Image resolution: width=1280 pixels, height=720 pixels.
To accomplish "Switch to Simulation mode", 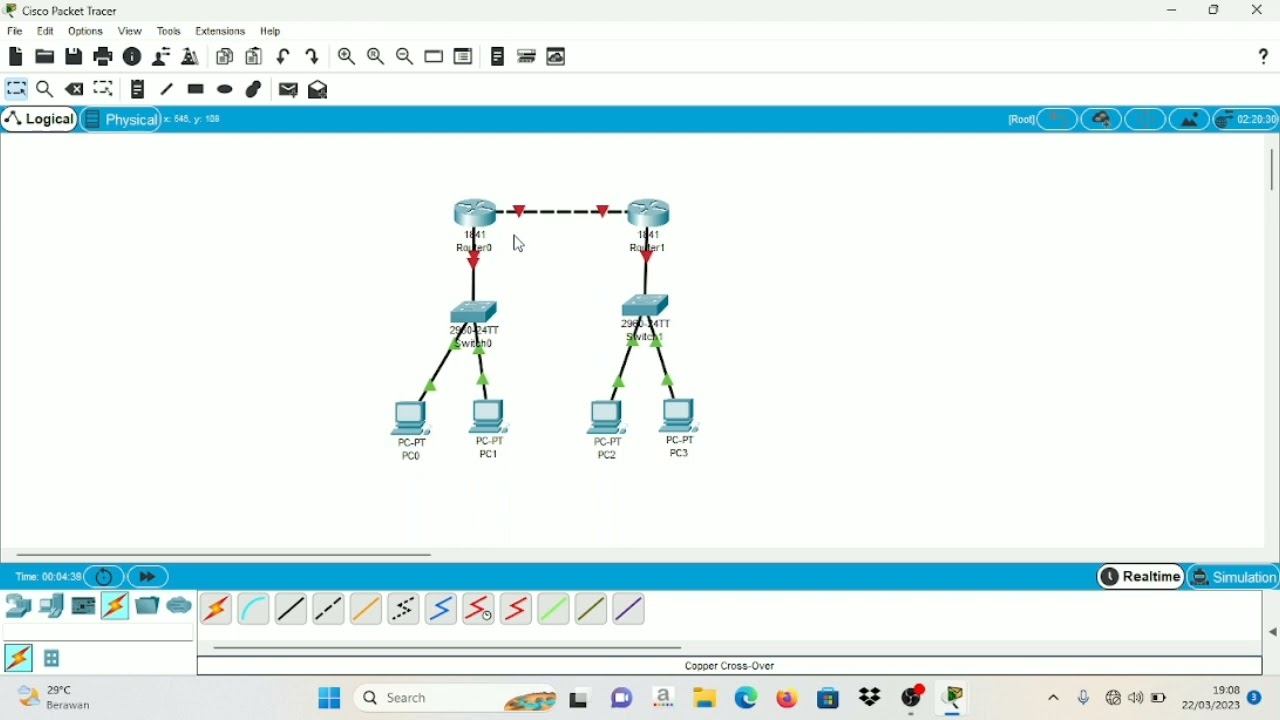I will (1235, 577).
